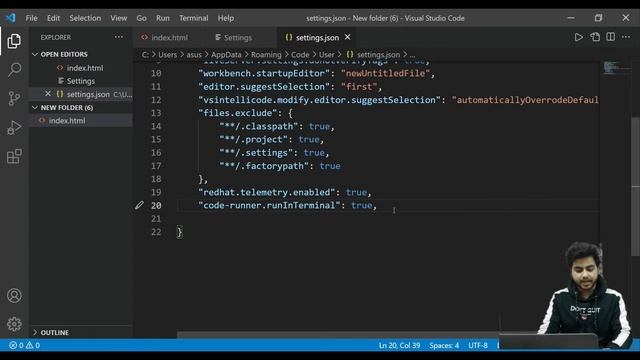Image resolution: width=640 pixels, height=360 pixels.
Task: Click the asus breadcrumb segment
Action: tap(194, 55)
